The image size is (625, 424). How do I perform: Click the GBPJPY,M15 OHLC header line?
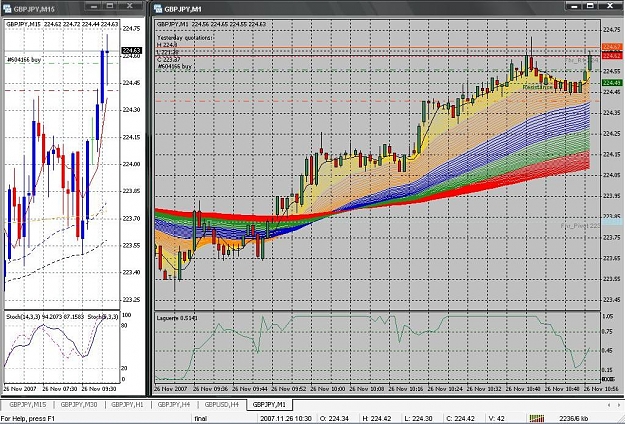pos(62,24)
